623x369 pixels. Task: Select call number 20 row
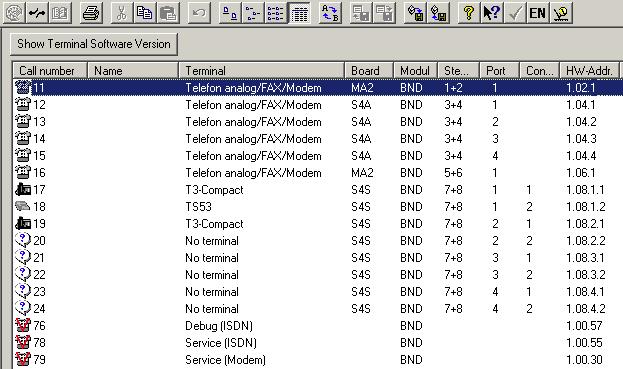pos(318,241)
